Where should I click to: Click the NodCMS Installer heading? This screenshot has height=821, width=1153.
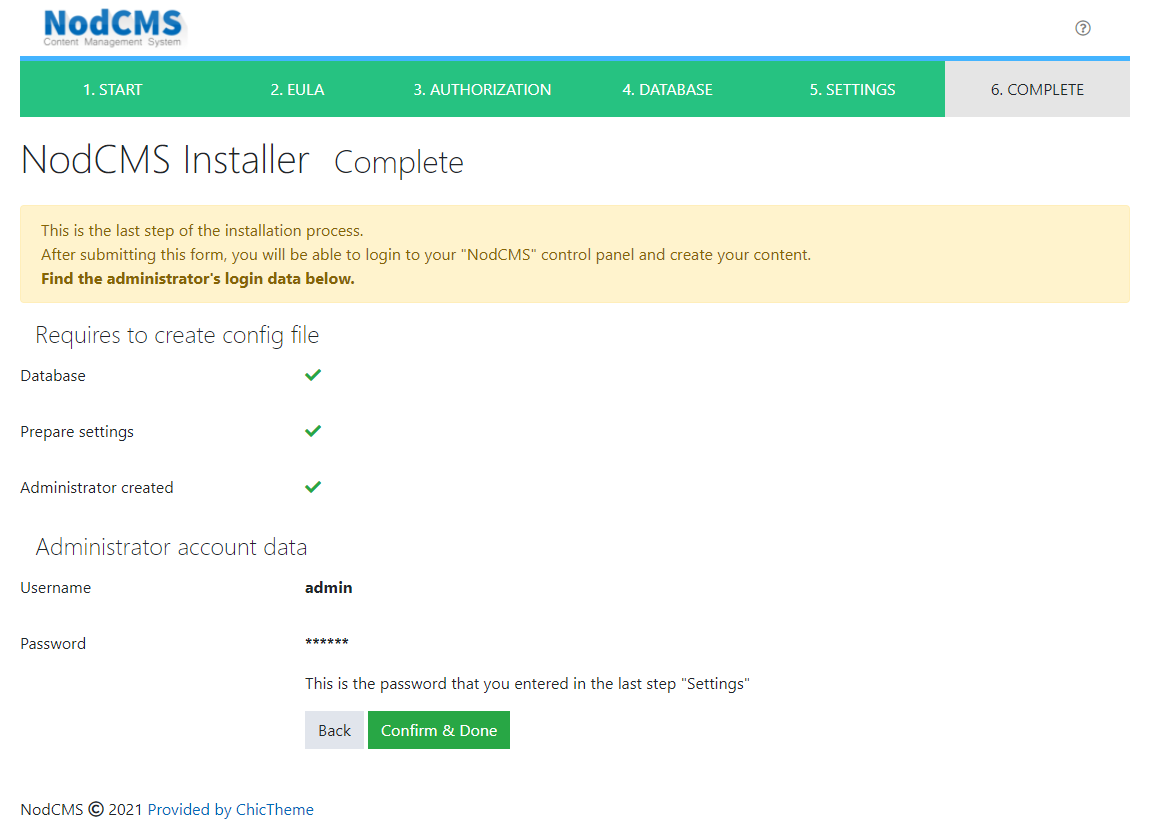tap(165, 160)
